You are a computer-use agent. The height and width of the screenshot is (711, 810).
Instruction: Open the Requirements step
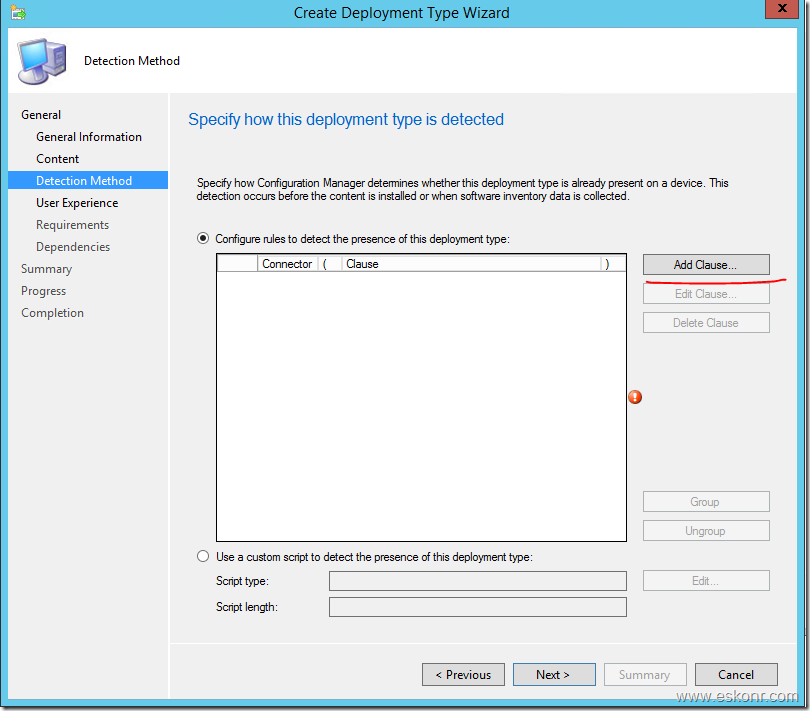(x=73, y=225)
